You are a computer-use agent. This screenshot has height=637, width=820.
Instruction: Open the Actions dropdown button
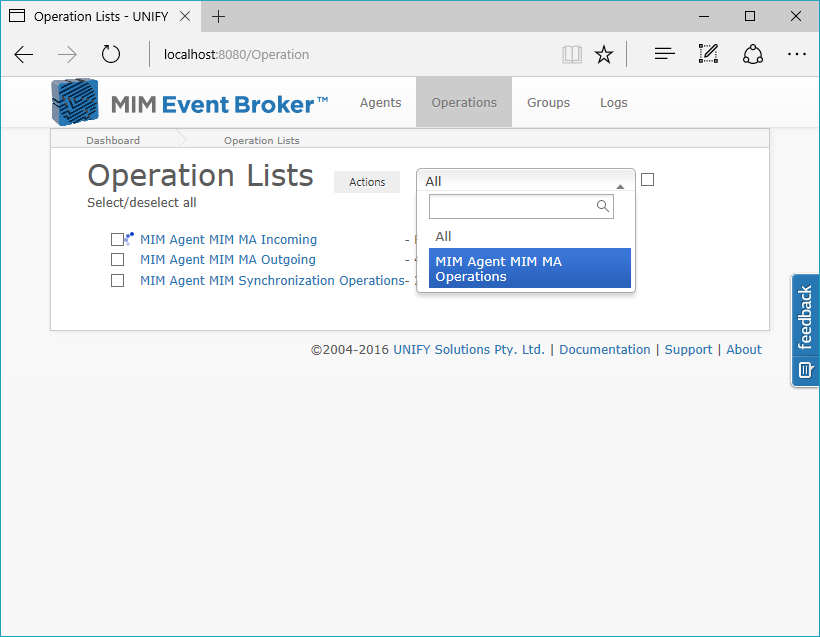367,182
